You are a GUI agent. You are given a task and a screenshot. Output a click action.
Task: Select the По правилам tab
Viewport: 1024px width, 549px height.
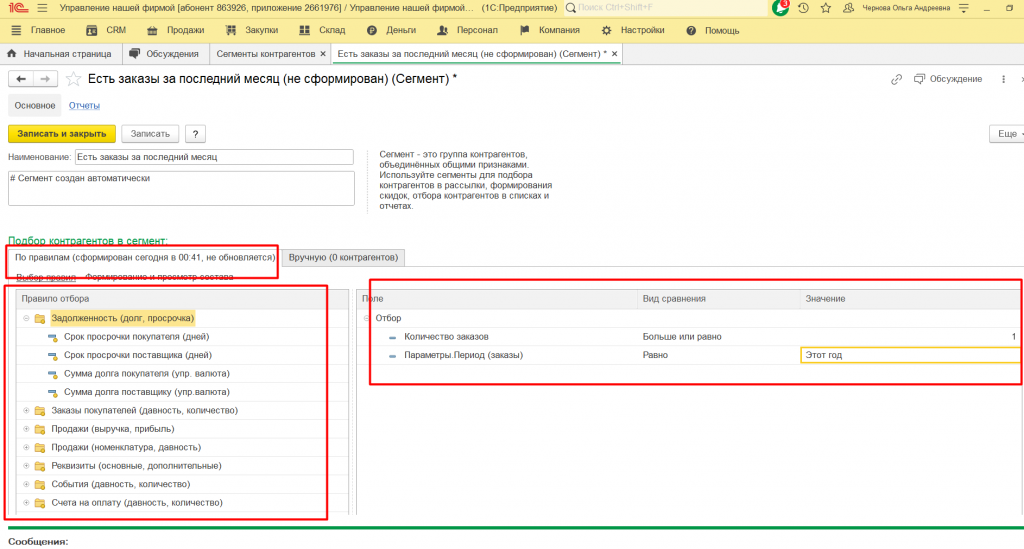point(145,257)
